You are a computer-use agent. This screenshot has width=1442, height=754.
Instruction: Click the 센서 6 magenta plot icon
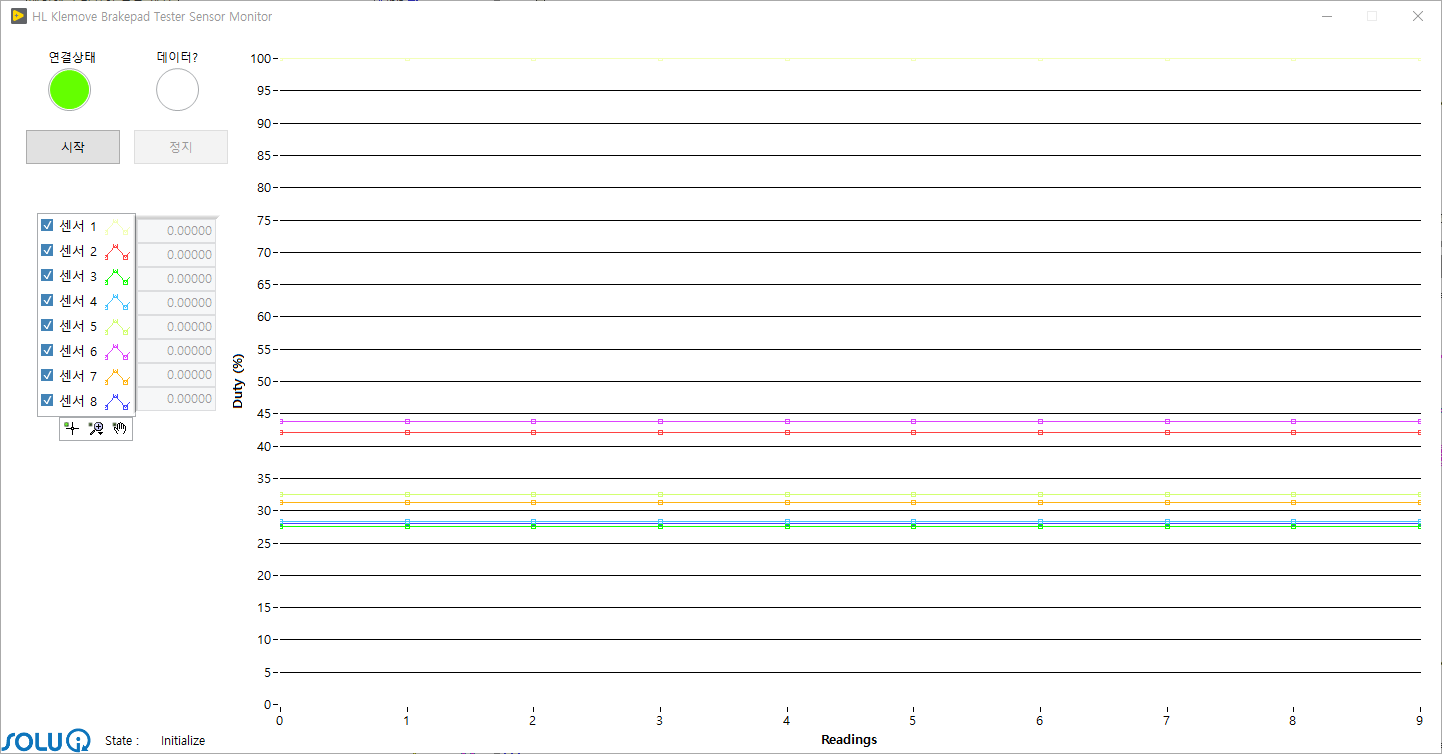point(117,352)
